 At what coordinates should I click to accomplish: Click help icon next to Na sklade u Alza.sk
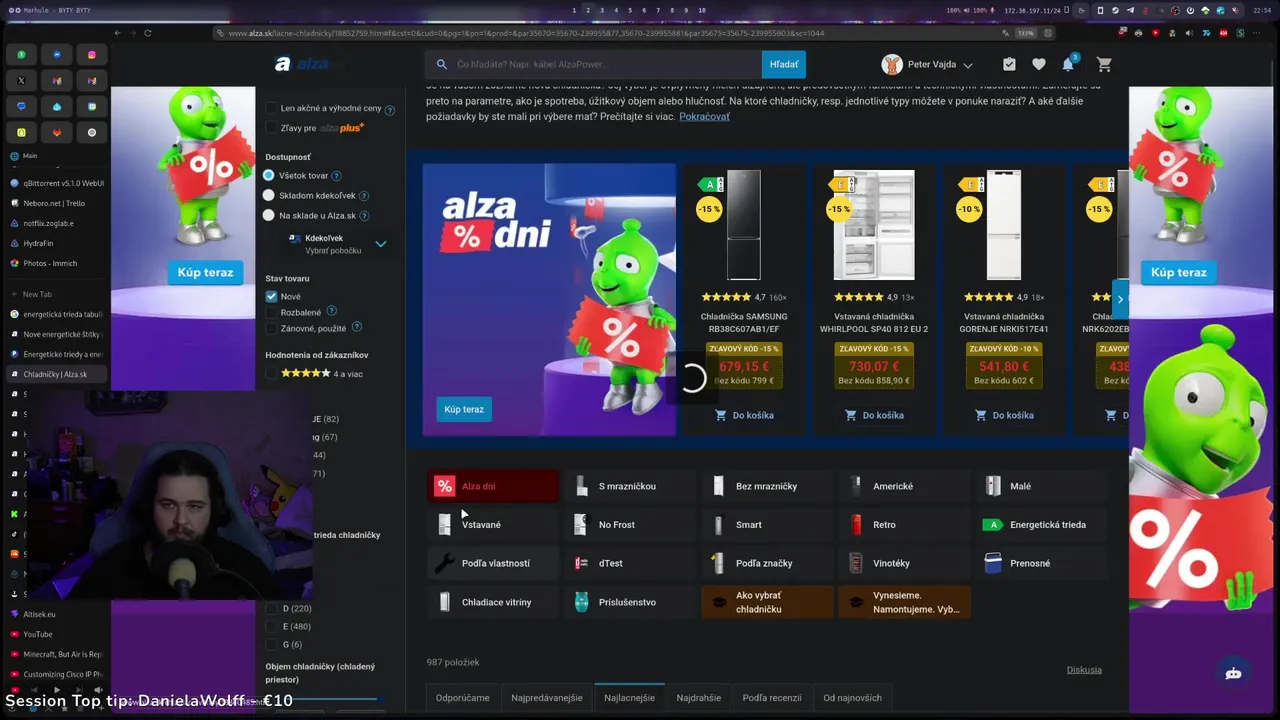tap(364, 216)
